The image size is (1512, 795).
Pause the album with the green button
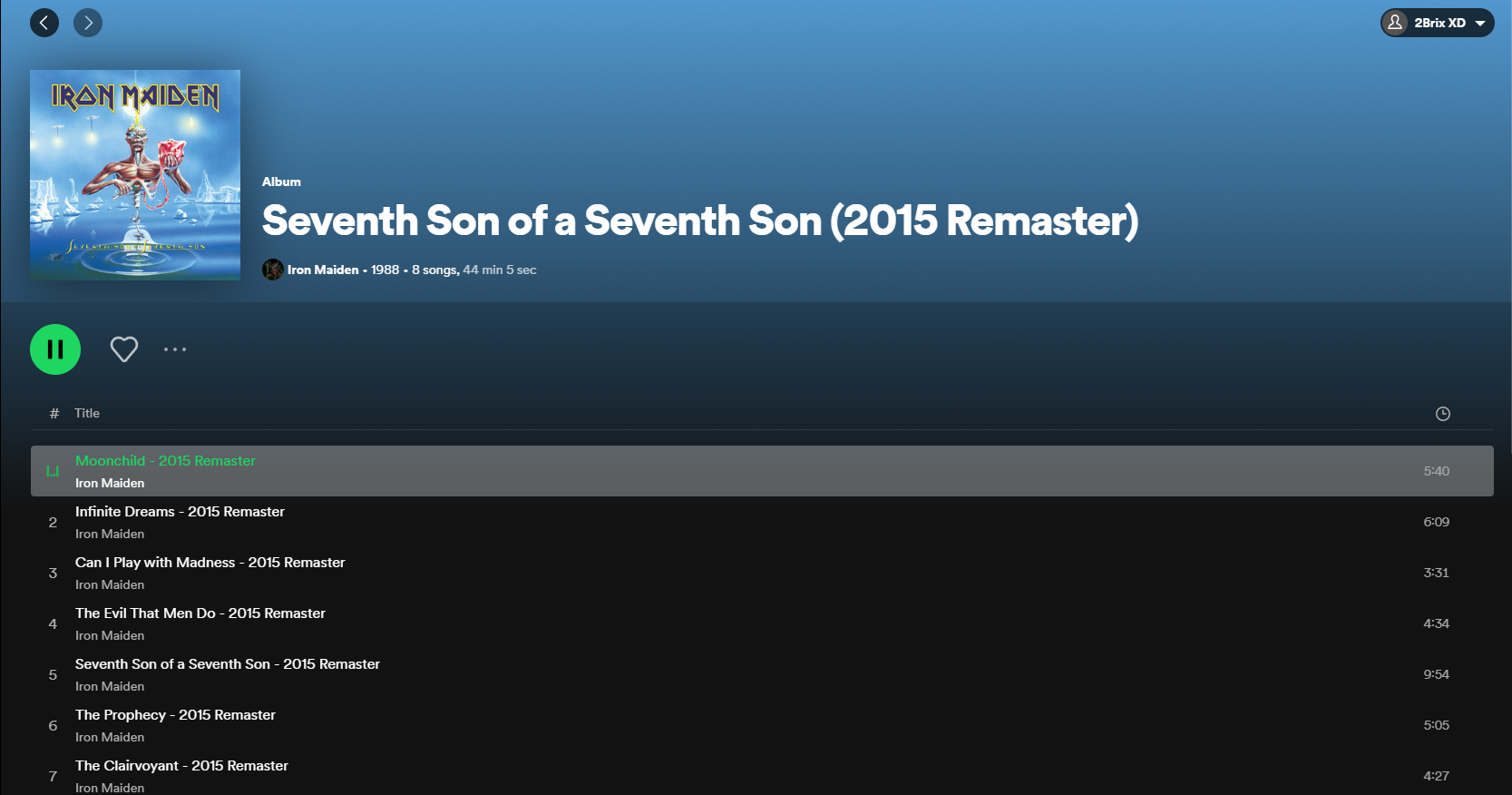pyautogui.click(x=55, y=349)
